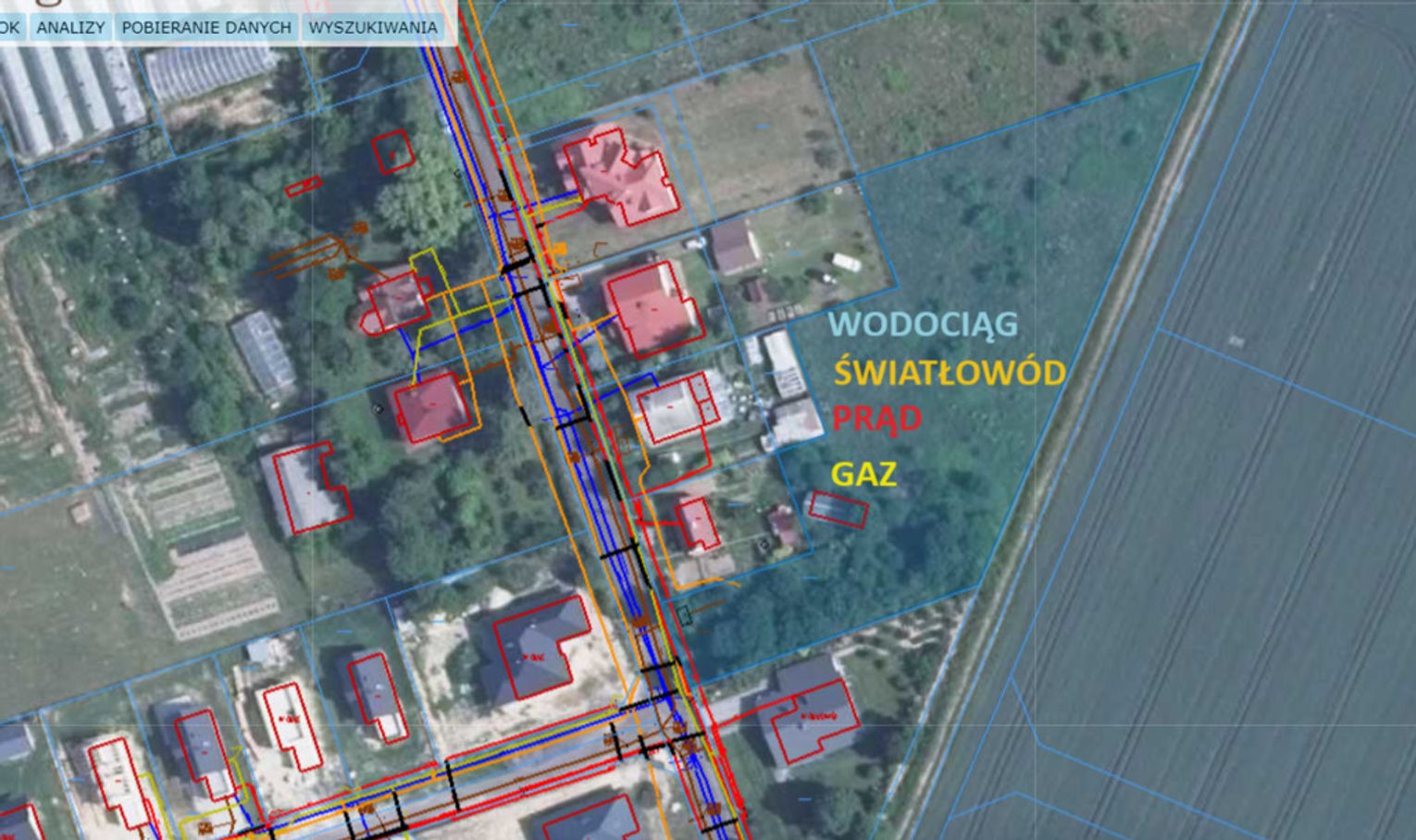Click the yellow GAZ legend label
This screenshot has width=1416, height=840.
[x=863, y=474]
